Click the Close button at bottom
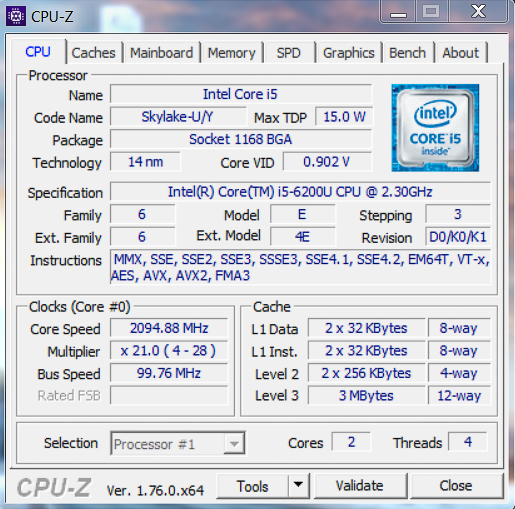Image resolution: width=515 pixels, height=509 pixels. (x=456, y=486)
